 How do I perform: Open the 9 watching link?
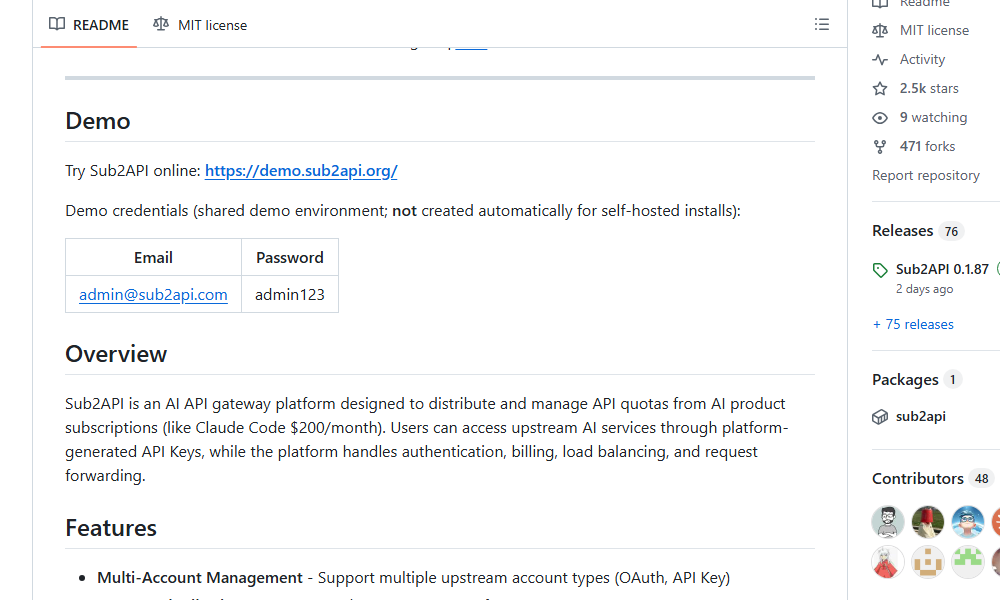[933, 117]
